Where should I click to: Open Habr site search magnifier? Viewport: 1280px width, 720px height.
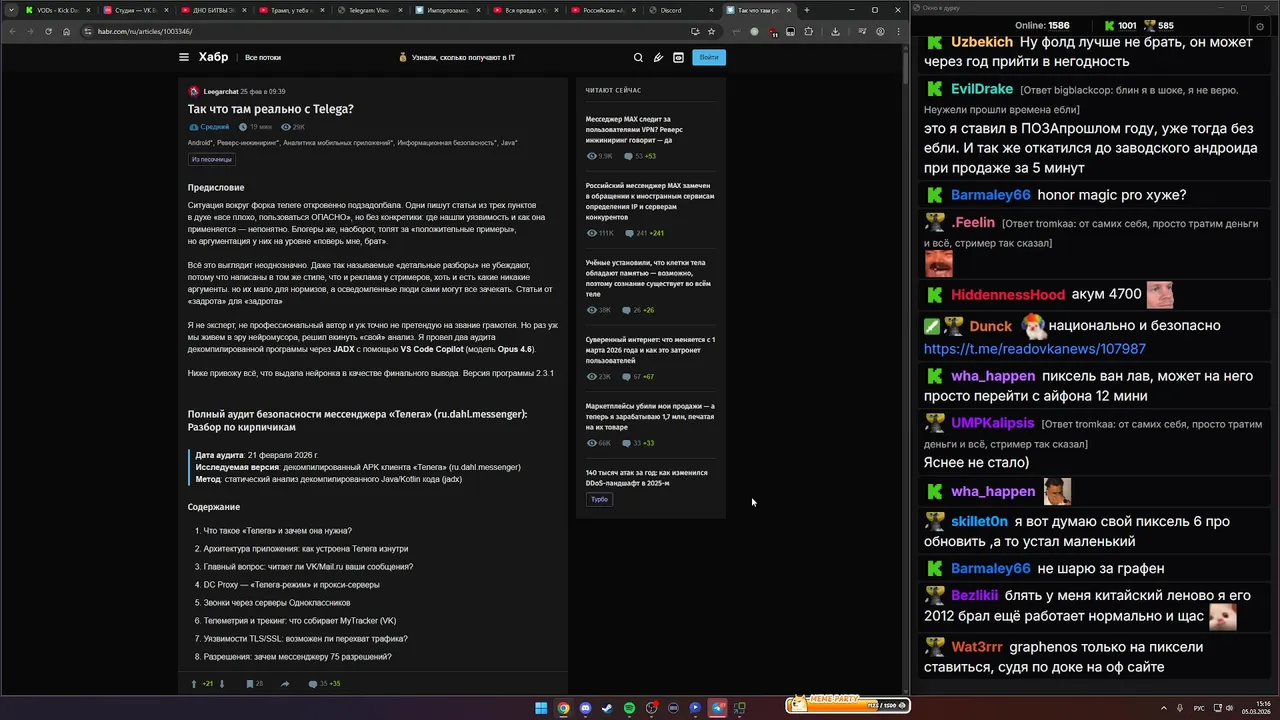[638, 57]
